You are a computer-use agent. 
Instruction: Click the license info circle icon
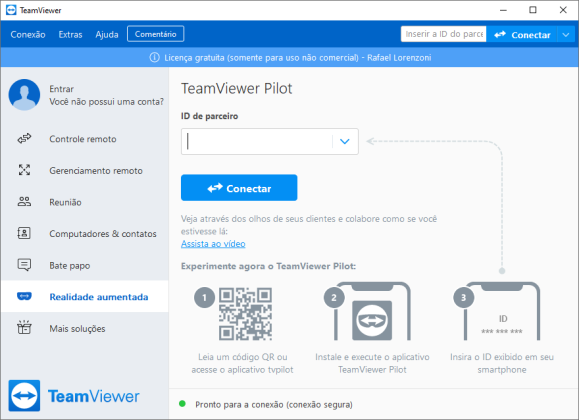[x=154, y=58]
